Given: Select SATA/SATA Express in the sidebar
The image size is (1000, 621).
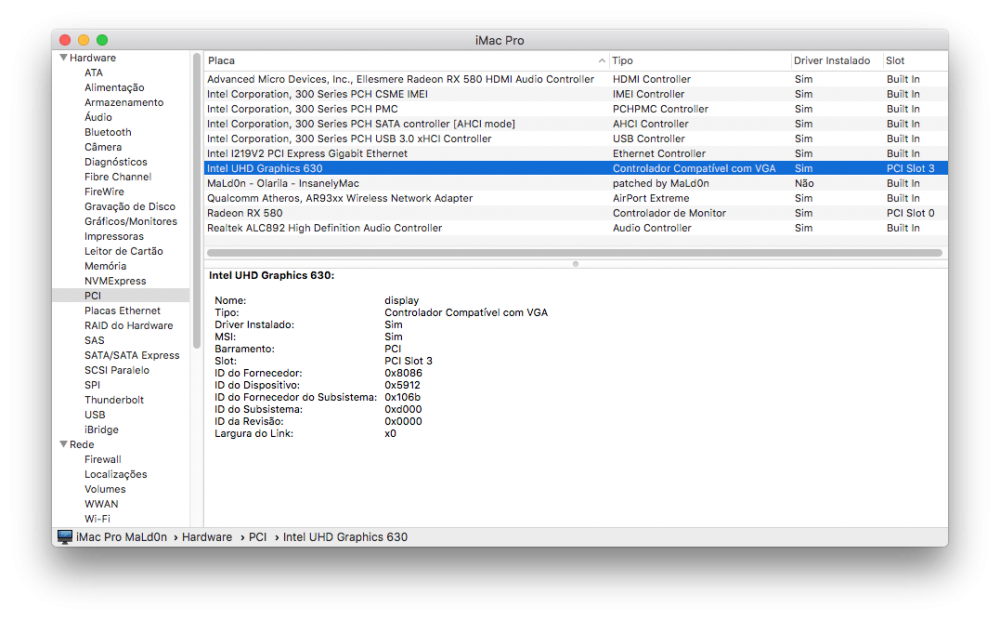Looking at the screenshot, I should click(x=132, y=355).
